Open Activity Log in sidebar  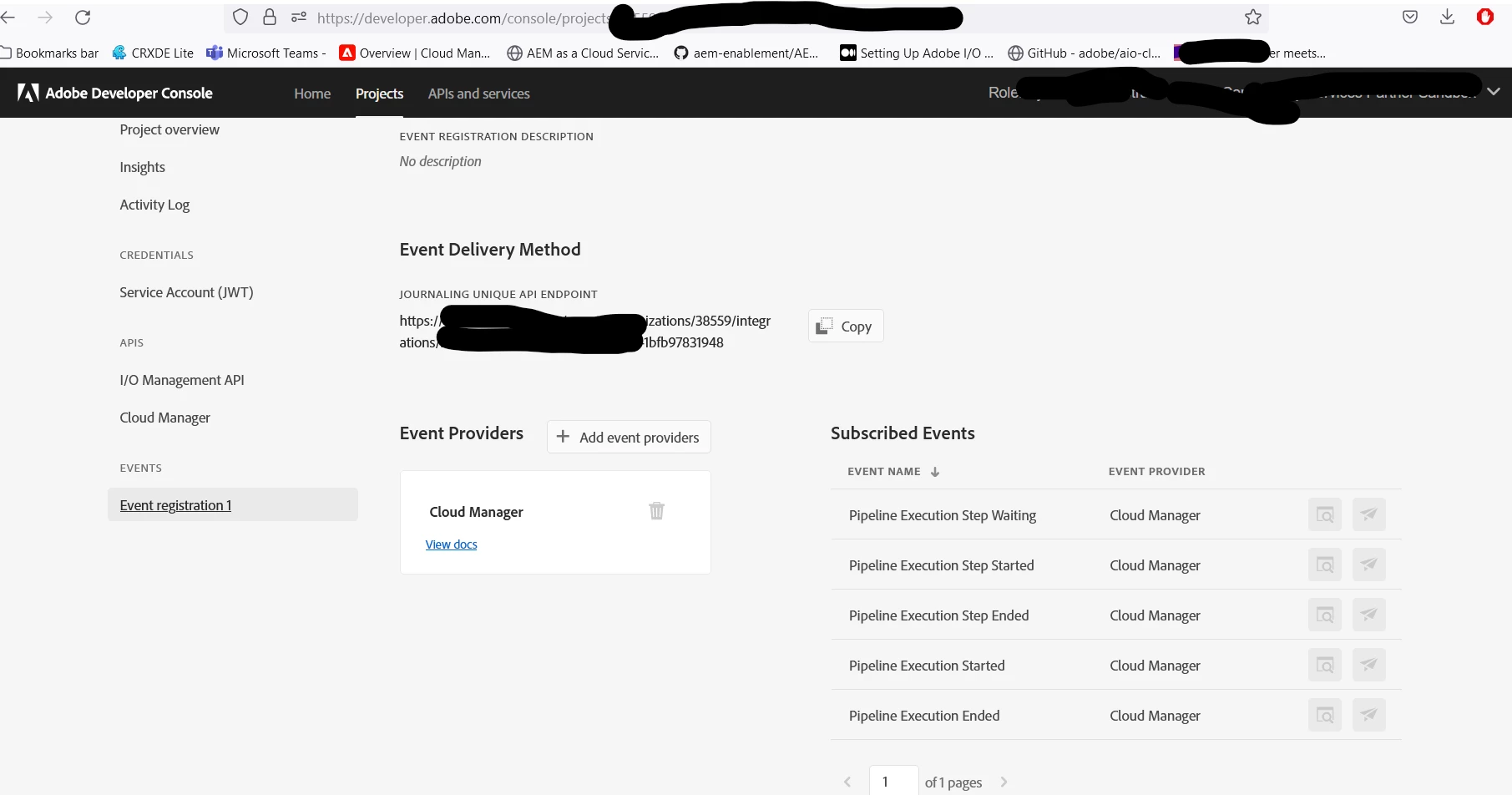pyautogui.click(x=154, y=205)
